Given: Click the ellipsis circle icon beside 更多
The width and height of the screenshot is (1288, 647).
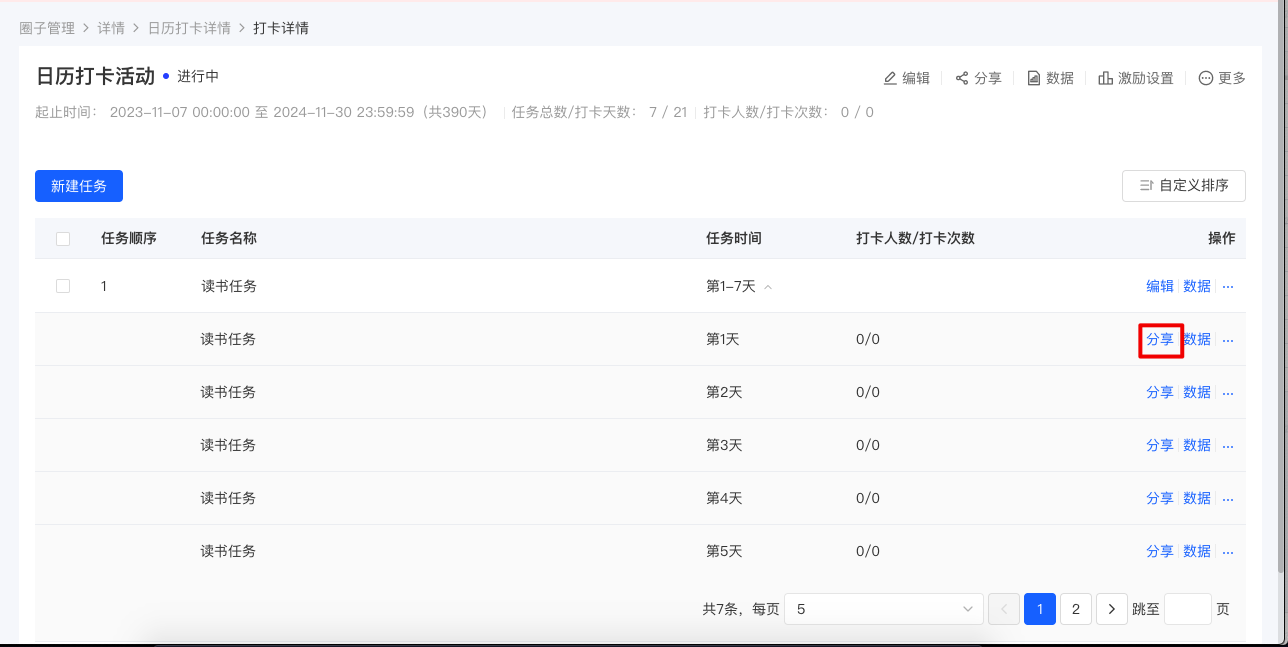Looking at the screenshot, I should (x=1206, y=78).
